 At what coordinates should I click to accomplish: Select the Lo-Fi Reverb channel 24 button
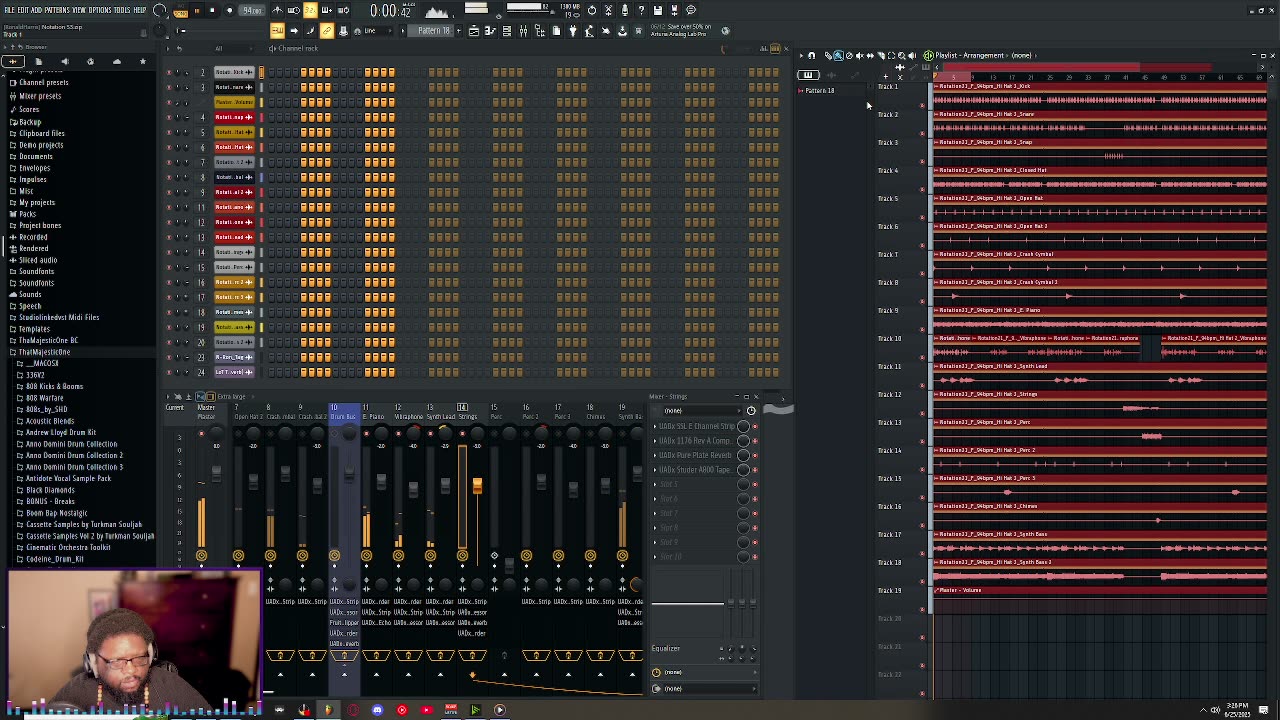234,372
